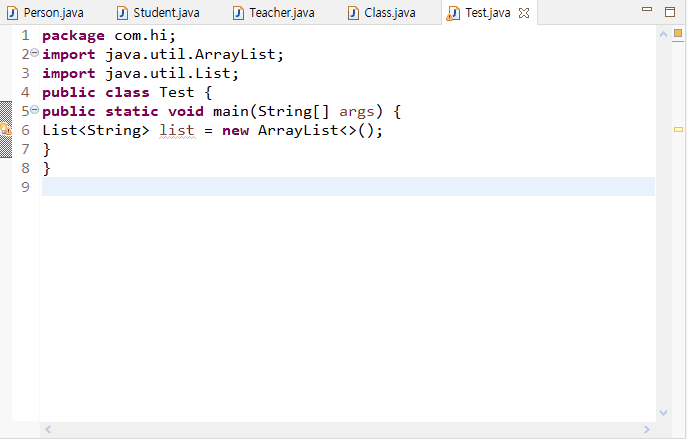Click 'java.util.List;' on line 3
The height and width of the screenshot is (439, 687).
(x=172, y=73)
